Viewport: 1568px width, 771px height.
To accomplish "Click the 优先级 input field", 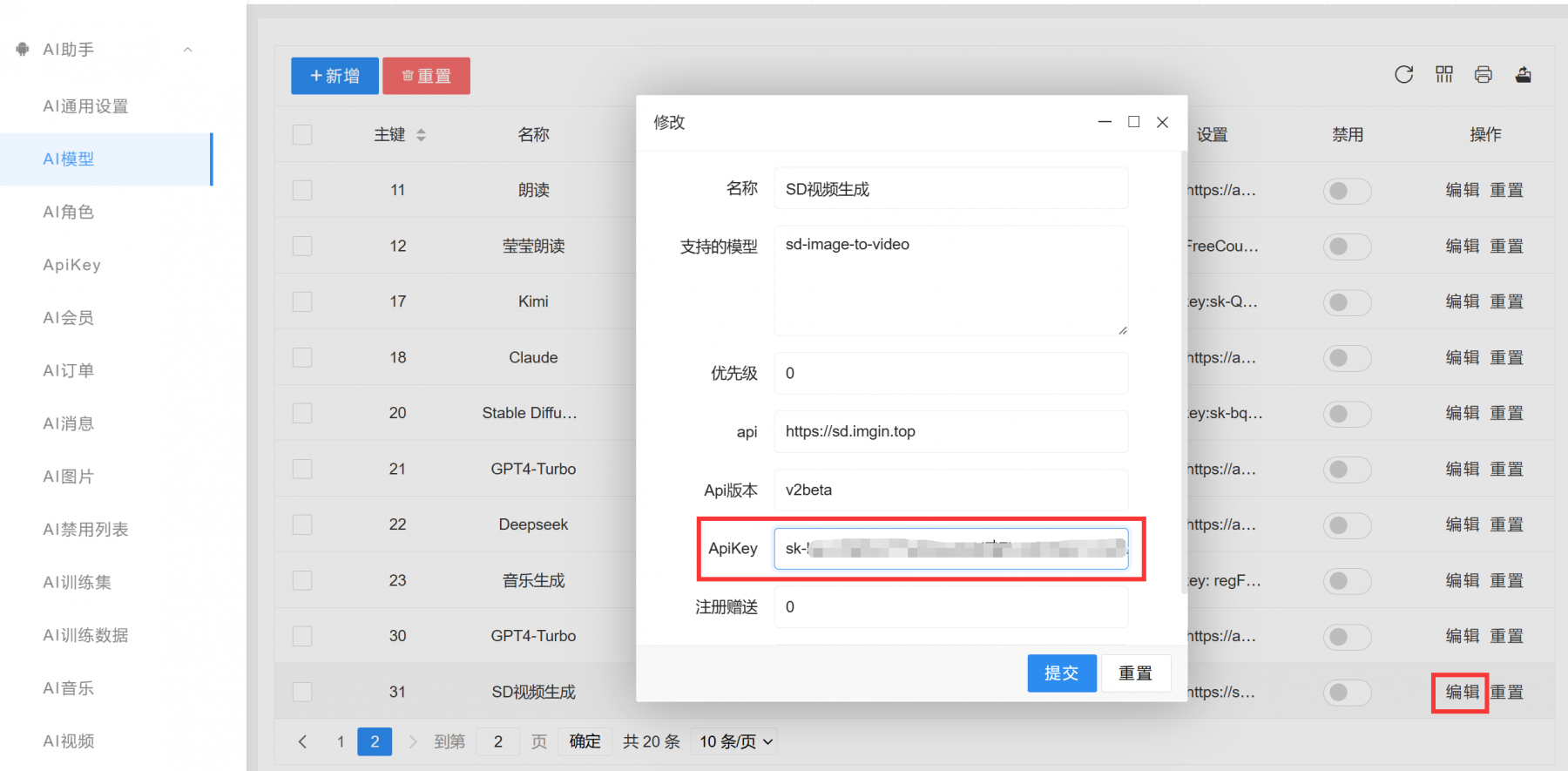I will point(951,373).
